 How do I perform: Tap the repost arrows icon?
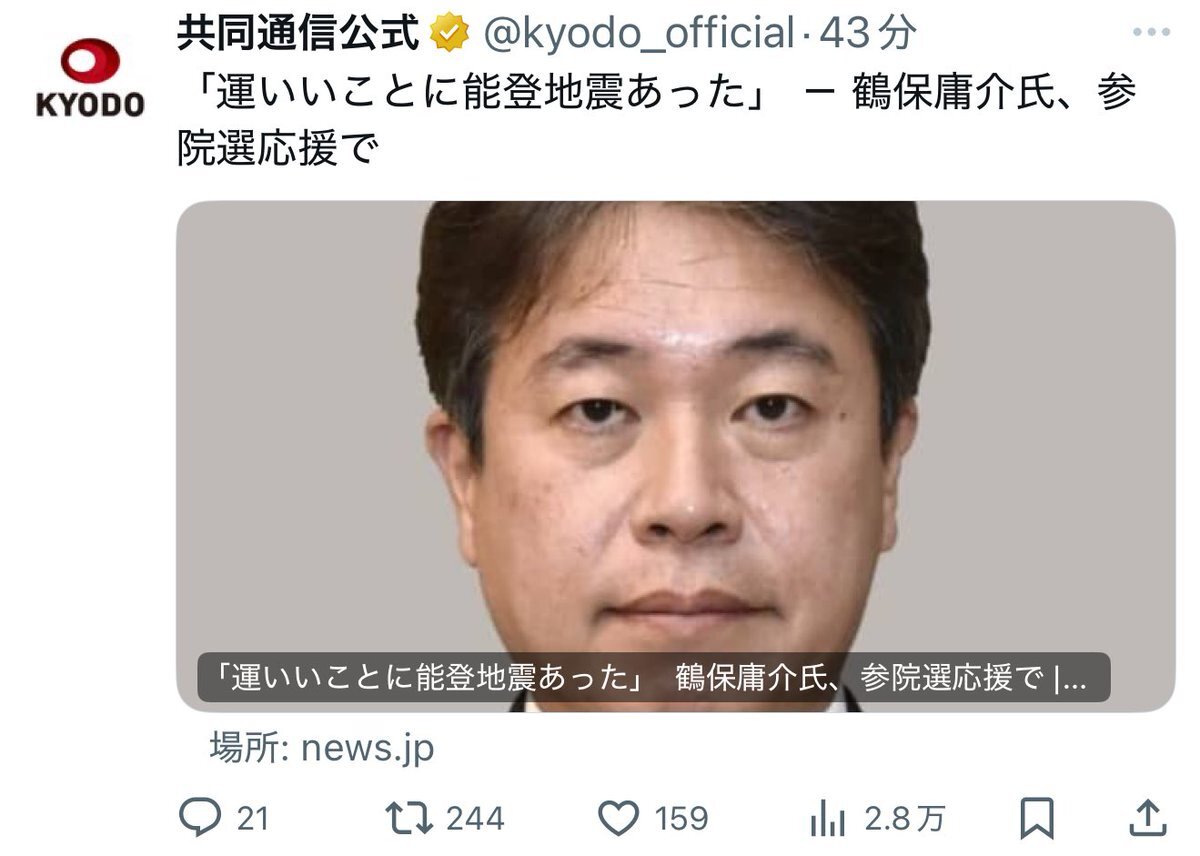410,819
